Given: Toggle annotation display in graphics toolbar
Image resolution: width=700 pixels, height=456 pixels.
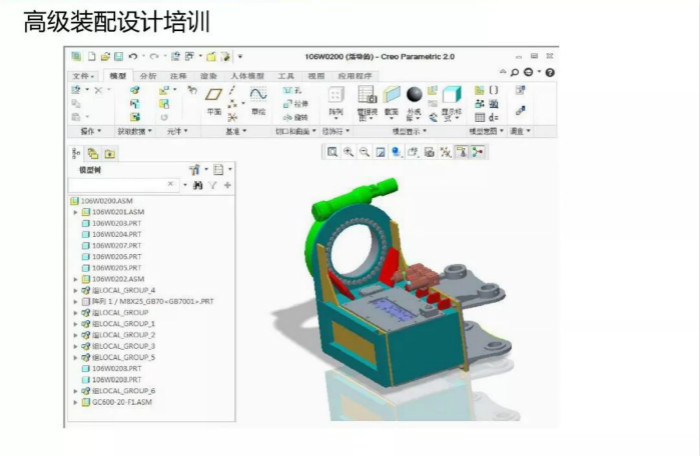Looking at the screenshot, I should pyautogui.click(x=462, y=152).
